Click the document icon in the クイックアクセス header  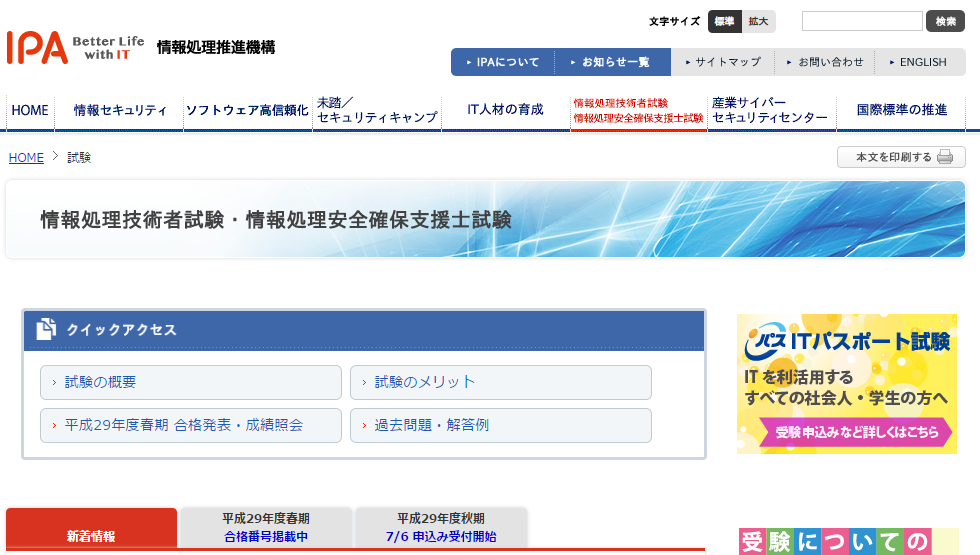46,329
